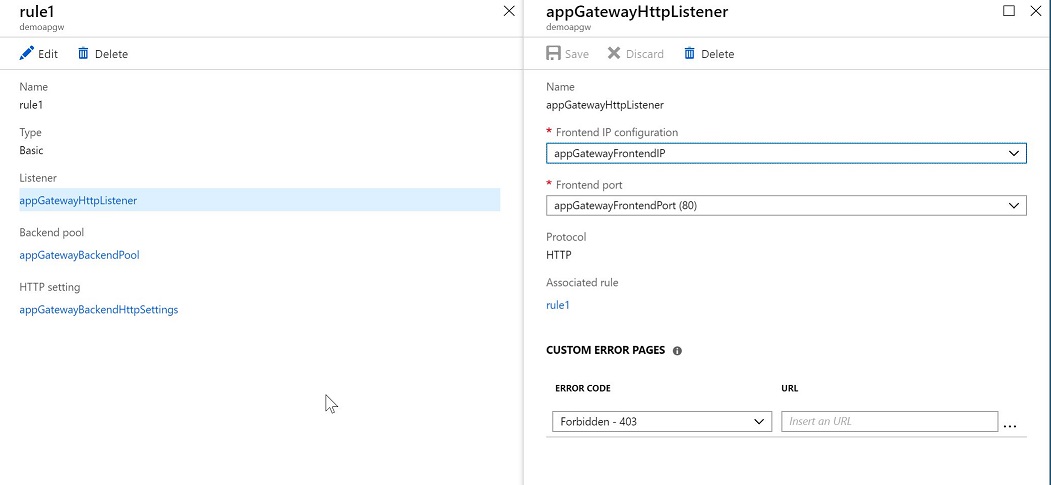Click the Delete trash icon in rule1 panel
The image size is (1051, 485).
tap(83, 54)
